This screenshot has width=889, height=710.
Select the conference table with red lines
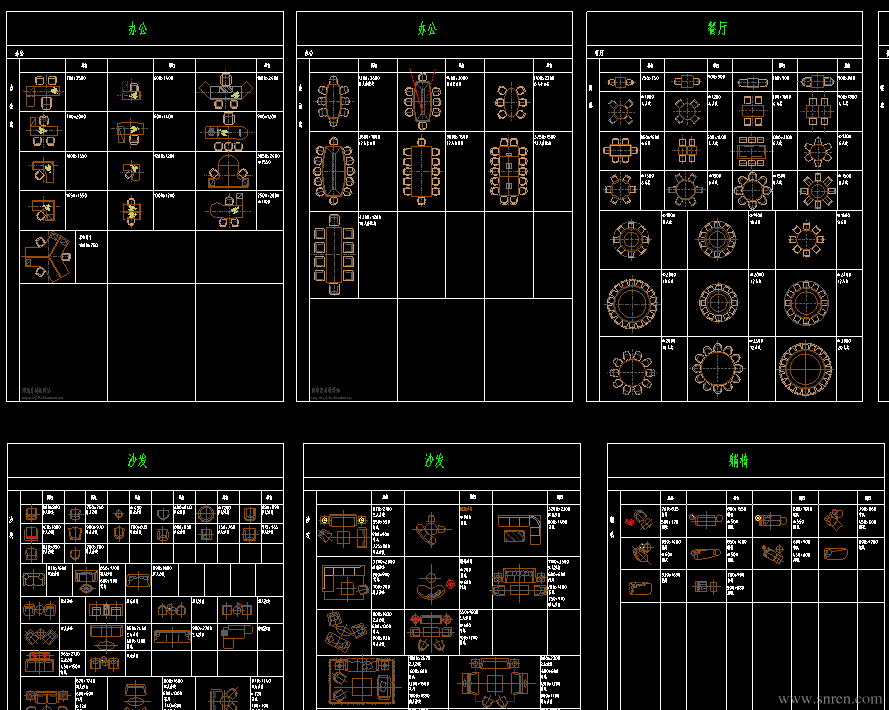point(422,99)
